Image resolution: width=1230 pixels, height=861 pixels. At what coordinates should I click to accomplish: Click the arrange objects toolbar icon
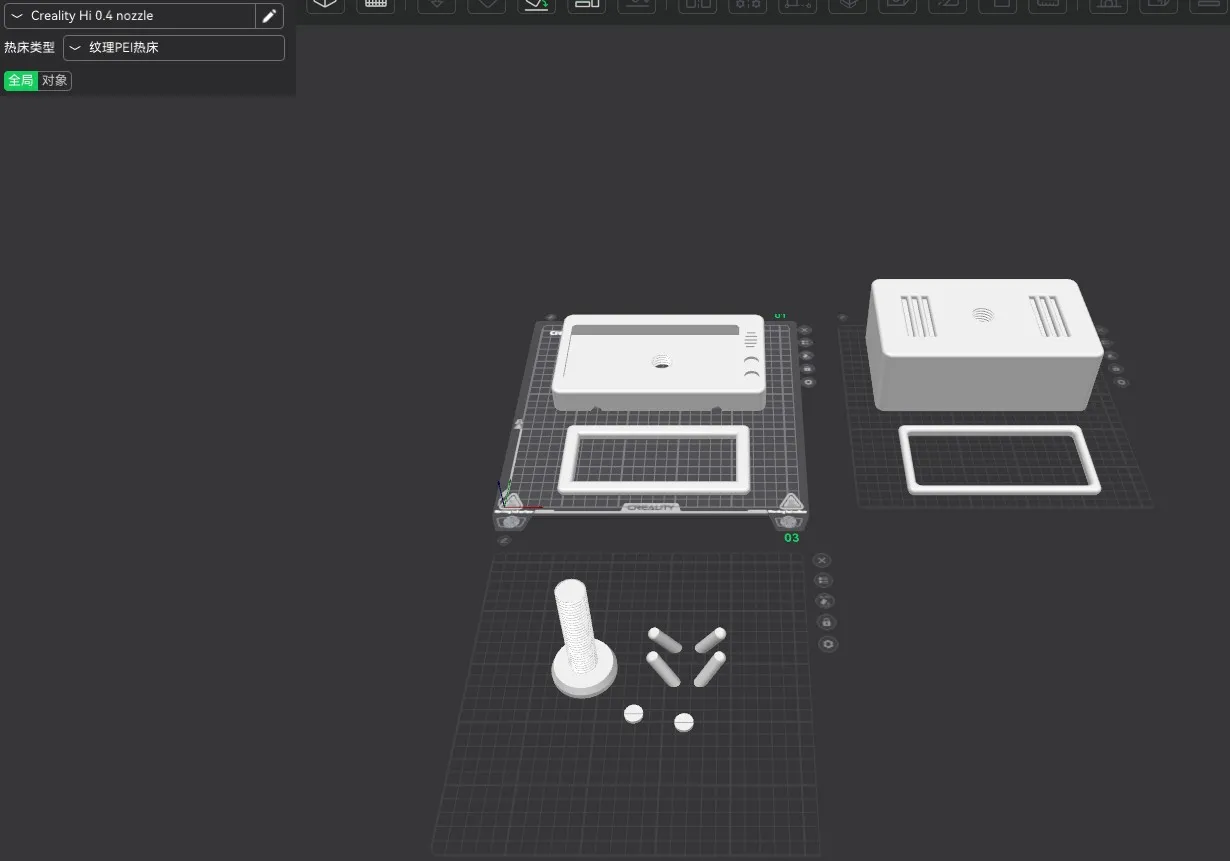tap(587, 4)
